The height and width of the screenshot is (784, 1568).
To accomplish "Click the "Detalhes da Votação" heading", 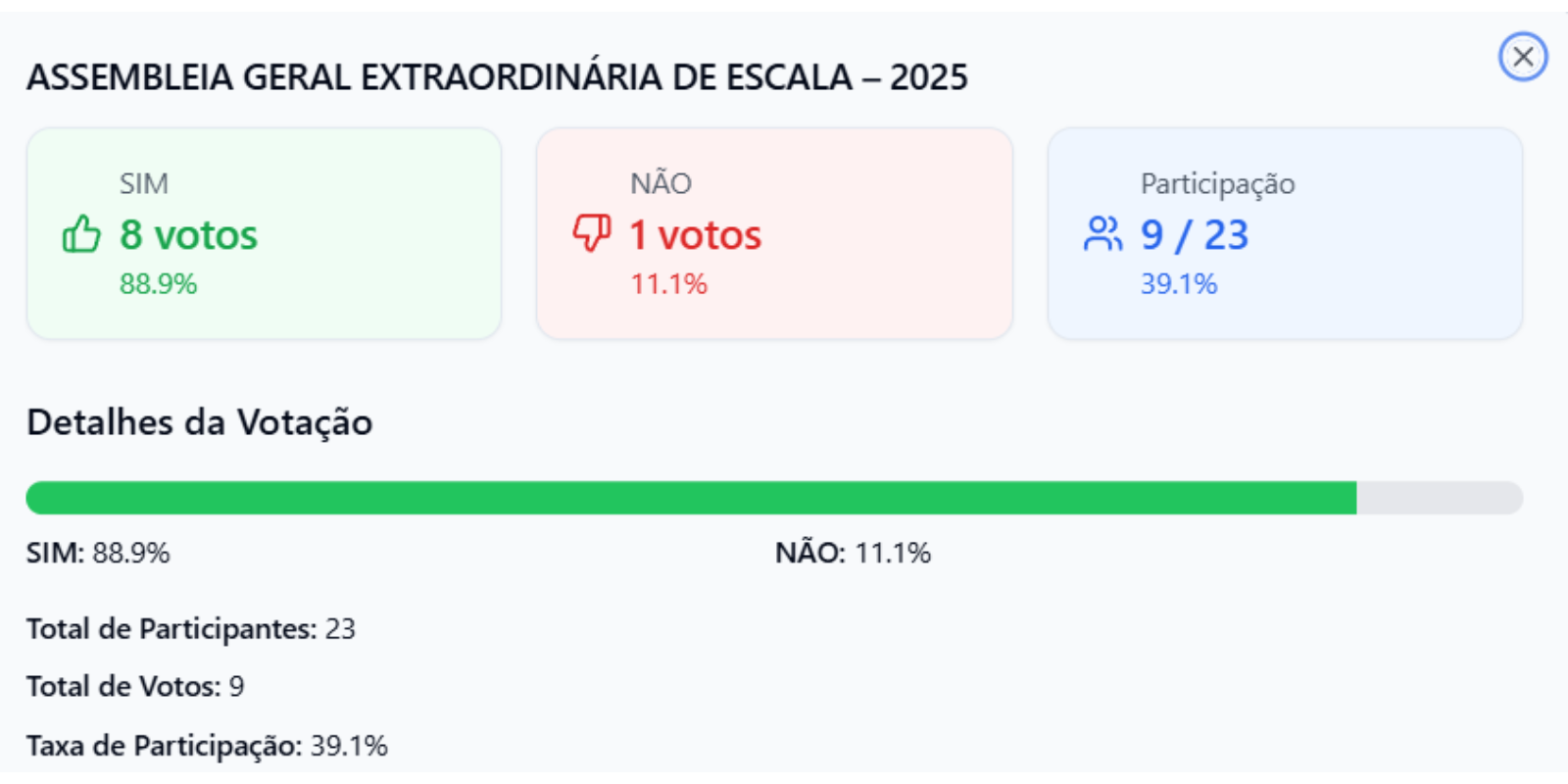I will tap(200, 422).
